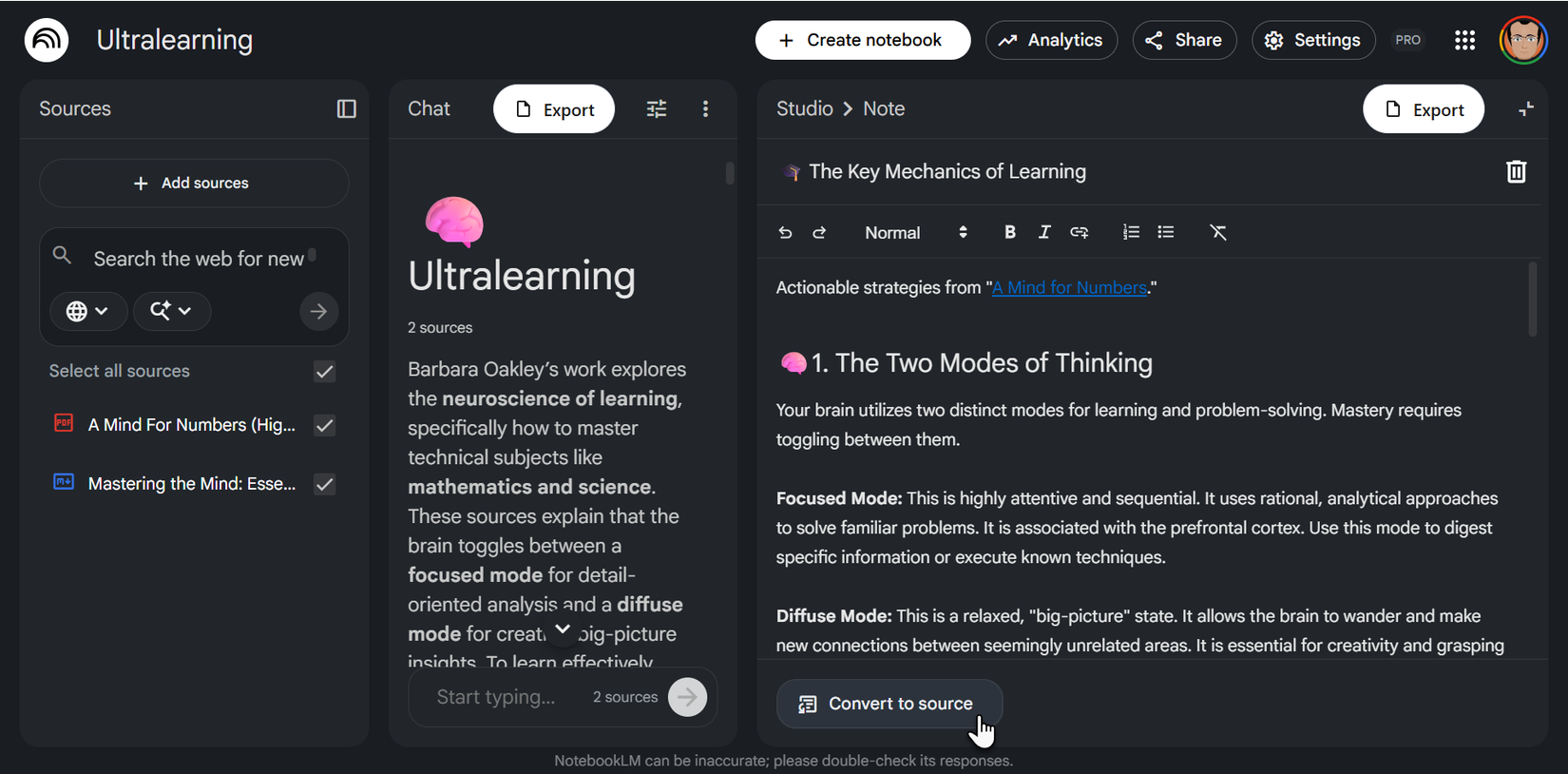Apply numbered list formatting
The image size is (1568, 774).
pyautogui.click(x=1131, y=232)
